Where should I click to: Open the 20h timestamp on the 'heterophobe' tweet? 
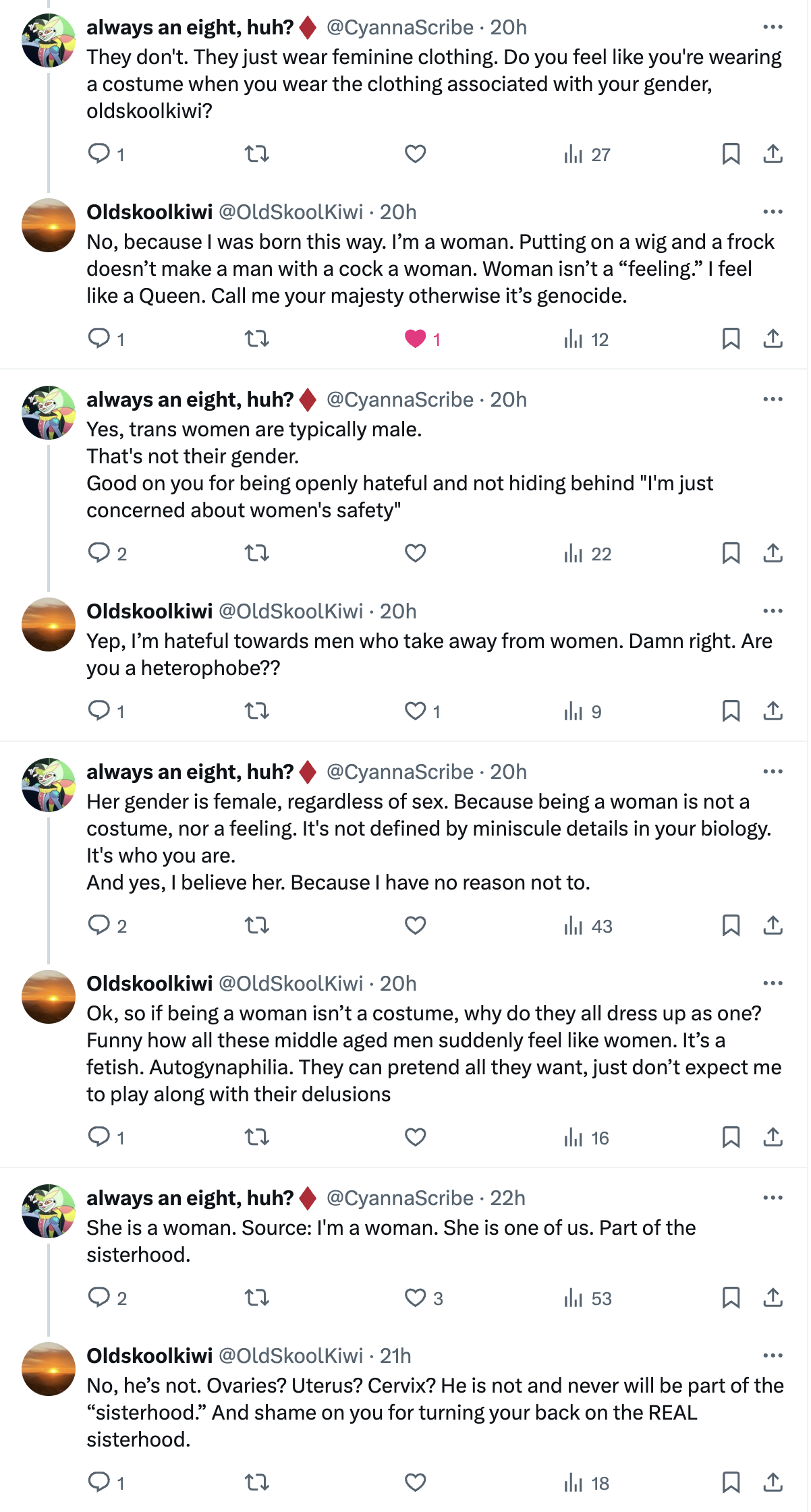[x=398, y=611]
